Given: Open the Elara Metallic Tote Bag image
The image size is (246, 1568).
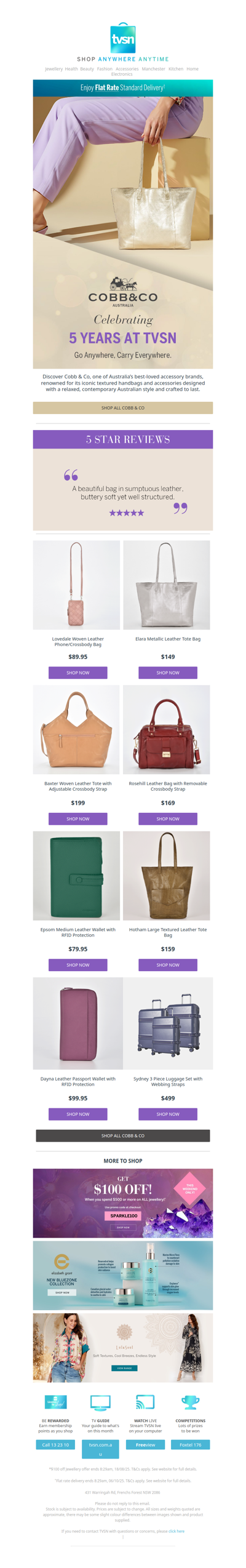Looking at the screenshot, I should point(167,585).
